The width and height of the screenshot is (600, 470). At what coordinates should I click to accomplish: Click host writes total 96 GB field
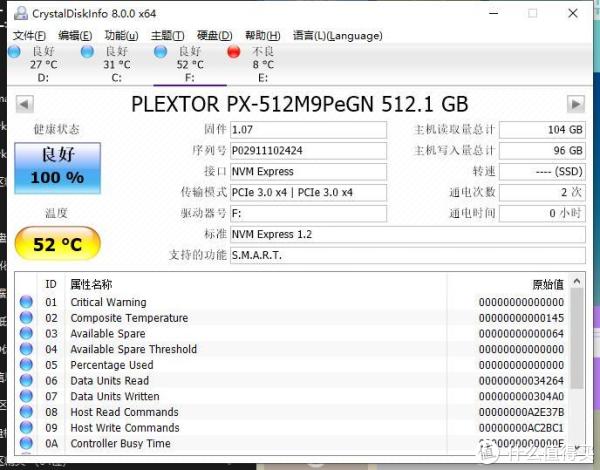click(x=542, y=151)
